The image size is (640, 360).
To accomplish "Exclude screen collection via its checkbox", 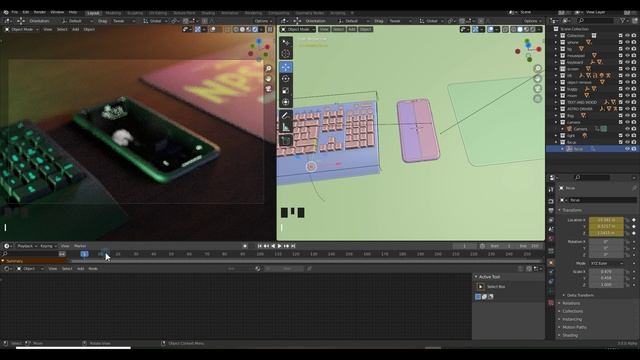I will coord(621,69).
